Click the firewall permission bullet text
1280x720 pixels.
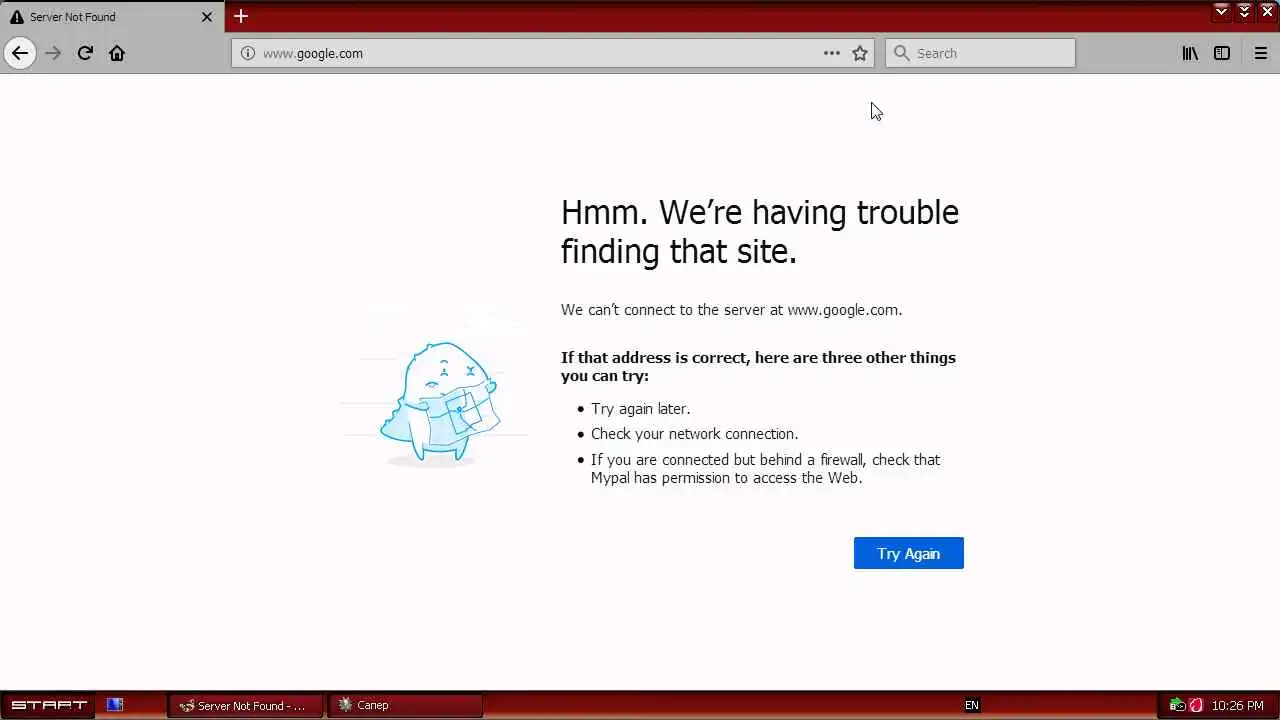coord(765,469)
